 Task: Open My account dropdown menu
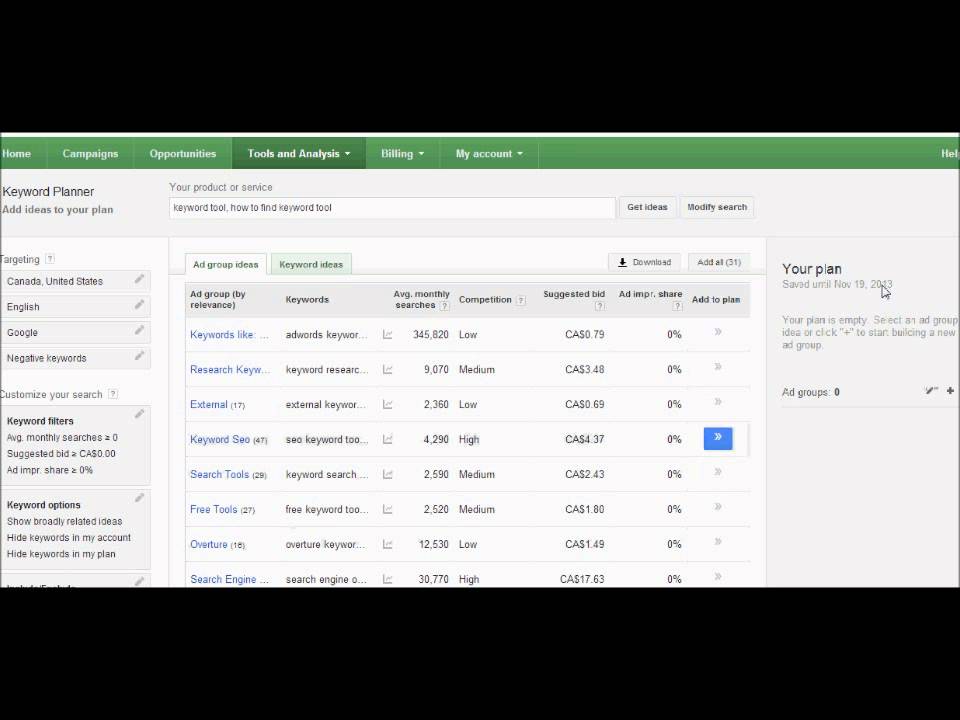(489, 153)
